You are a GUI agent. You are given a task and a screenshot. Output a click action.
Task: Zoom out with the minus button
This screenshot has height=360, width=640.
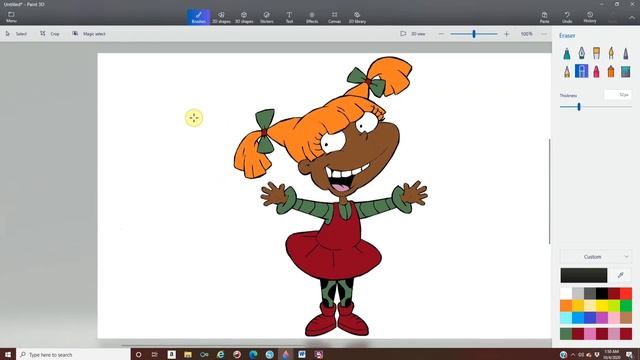441,34
